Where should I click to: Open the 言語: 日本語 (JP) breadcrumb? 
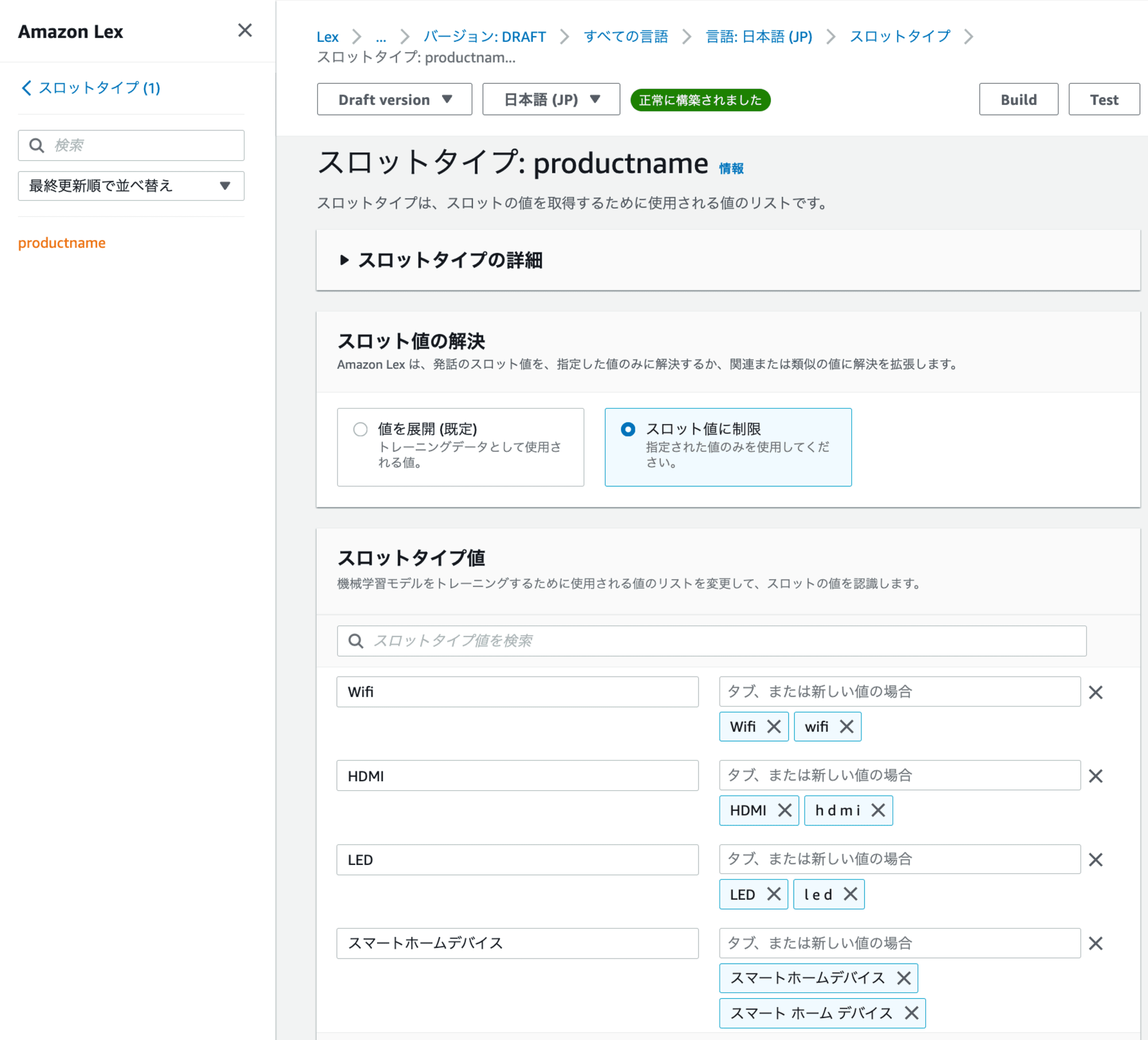[x=759, y=37]
